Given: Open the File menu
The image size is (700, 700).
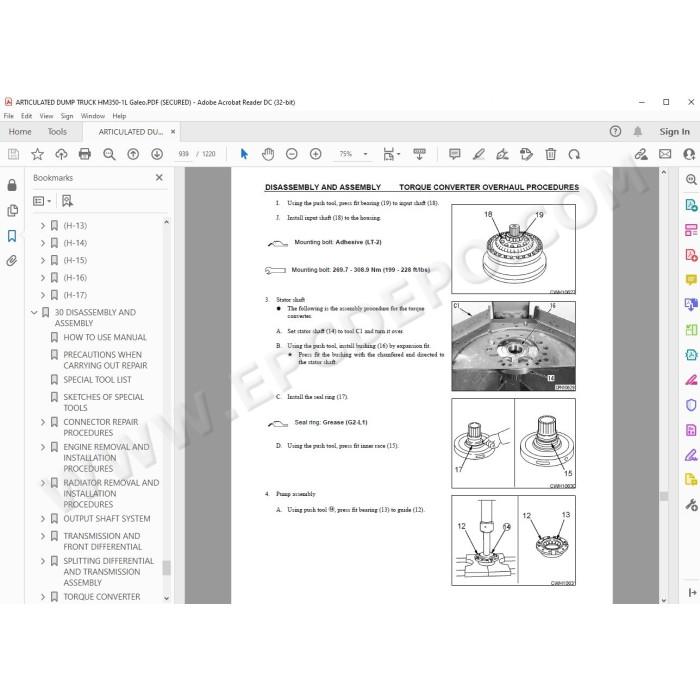Looking at the screenshot, I should [8, 116].
